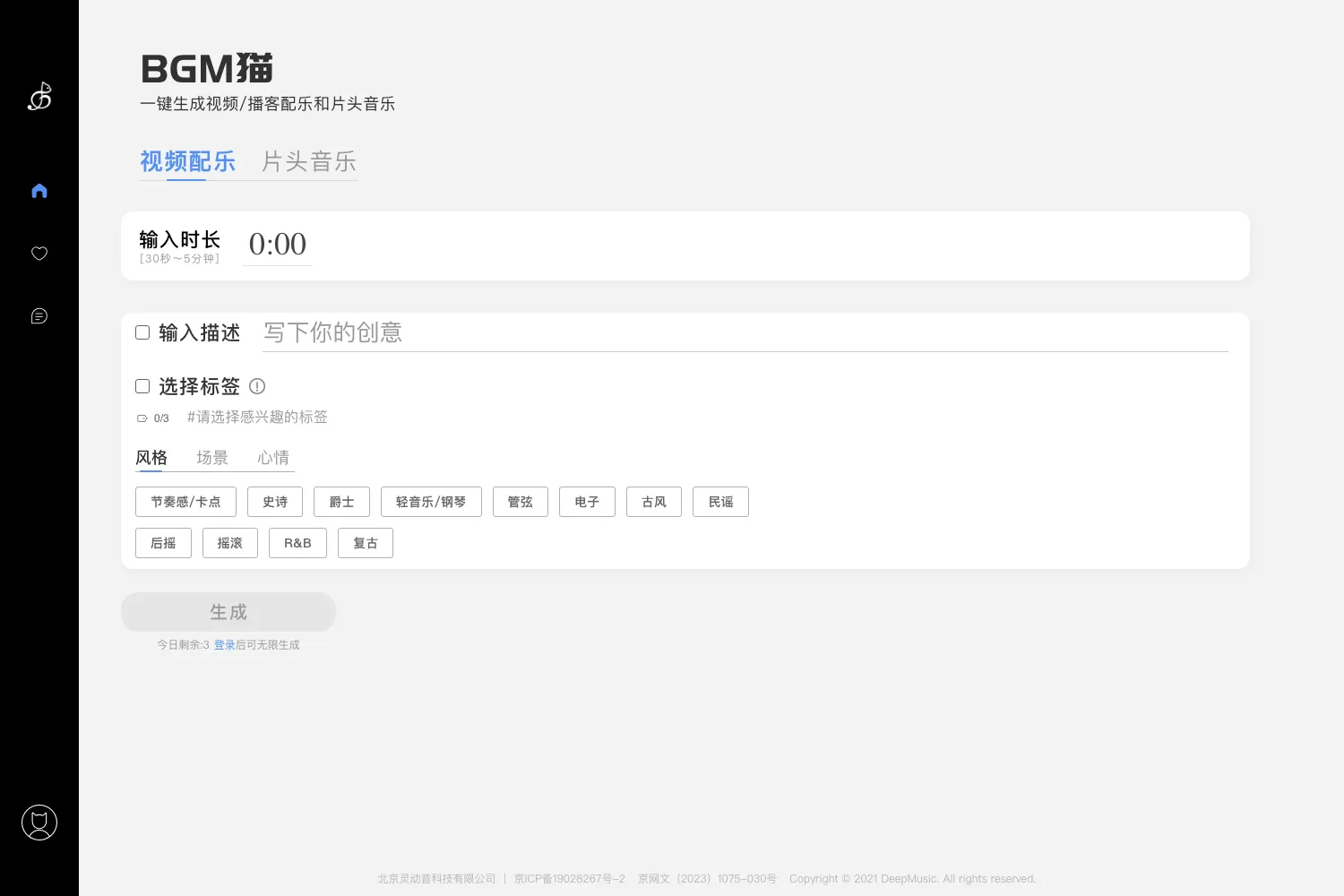Select the 管弦 style tag
Viewport: 1344px width, 896px height.
pos(521,502)
